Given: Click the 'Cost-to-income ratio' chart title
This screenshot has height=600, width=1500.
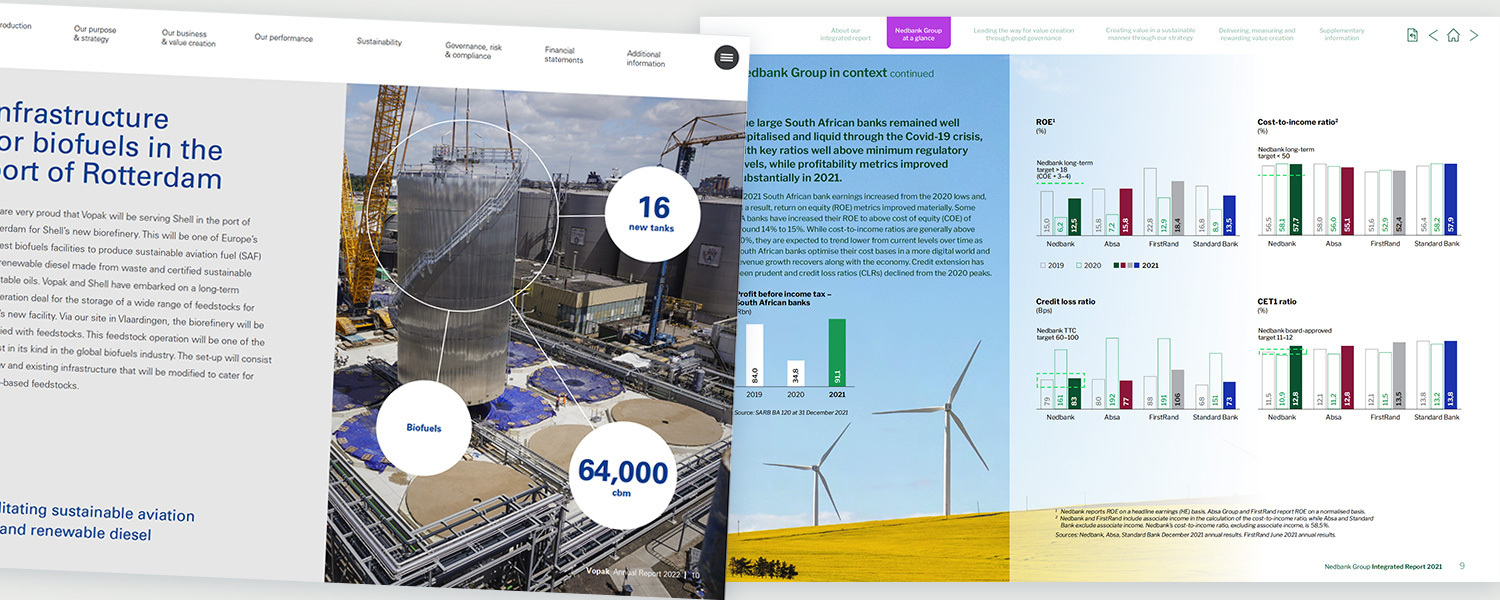Looking at the screenshot, I should pos(1298,122).
